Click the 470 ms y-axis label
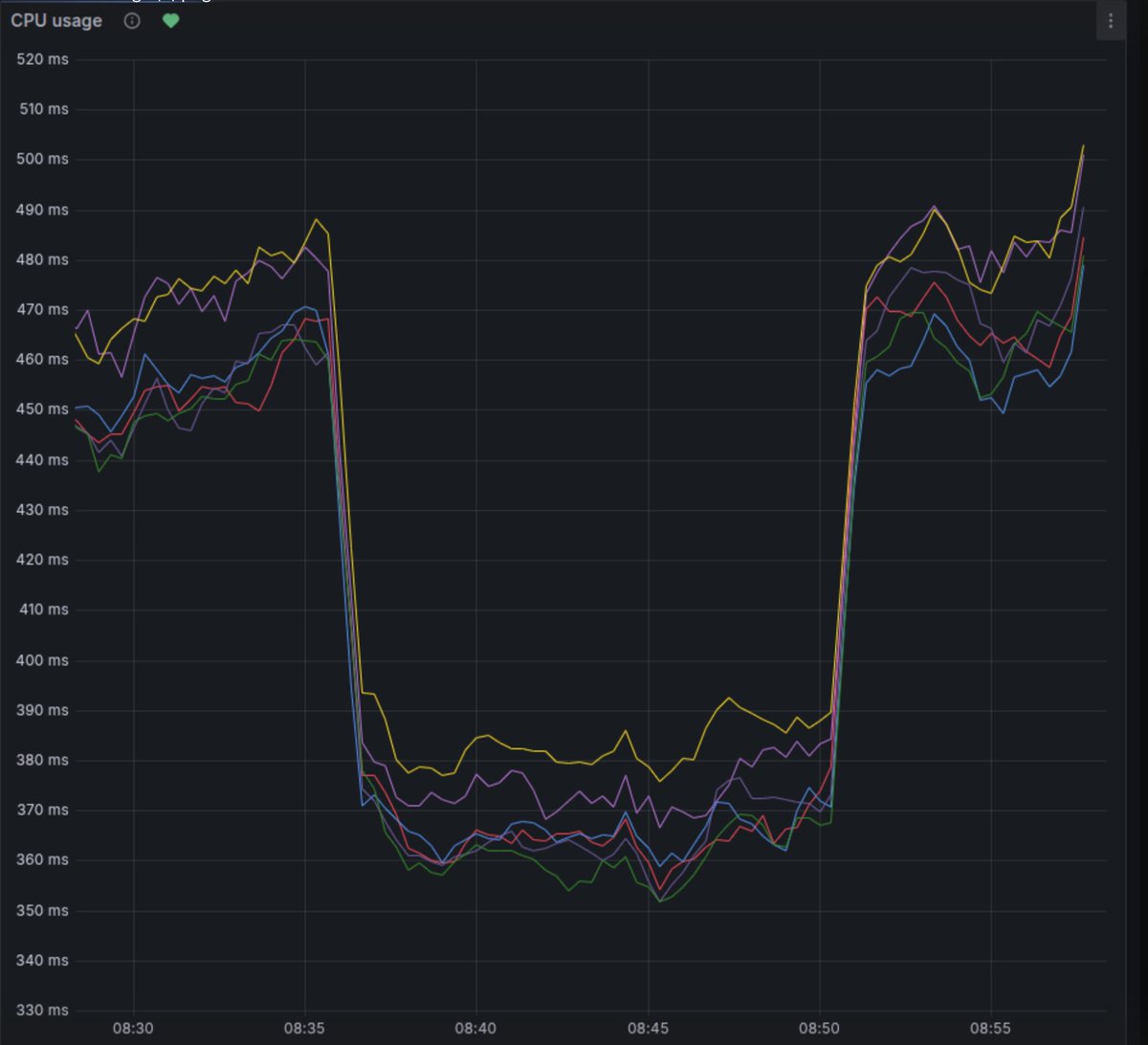 [x=44, y=309]
